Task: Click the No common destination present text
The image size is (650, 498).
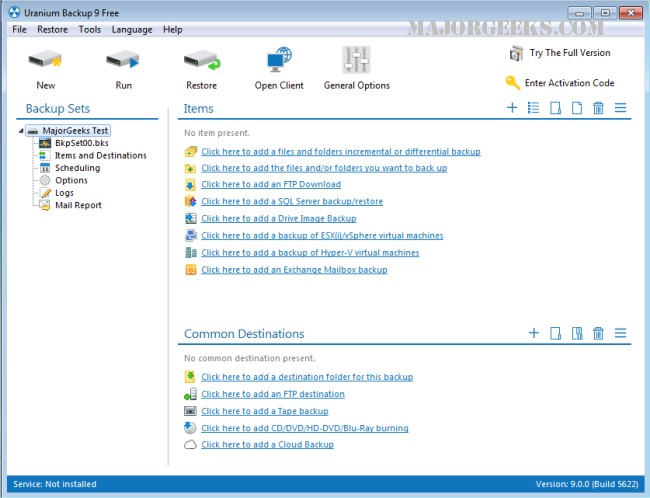Action: point(250,358)
